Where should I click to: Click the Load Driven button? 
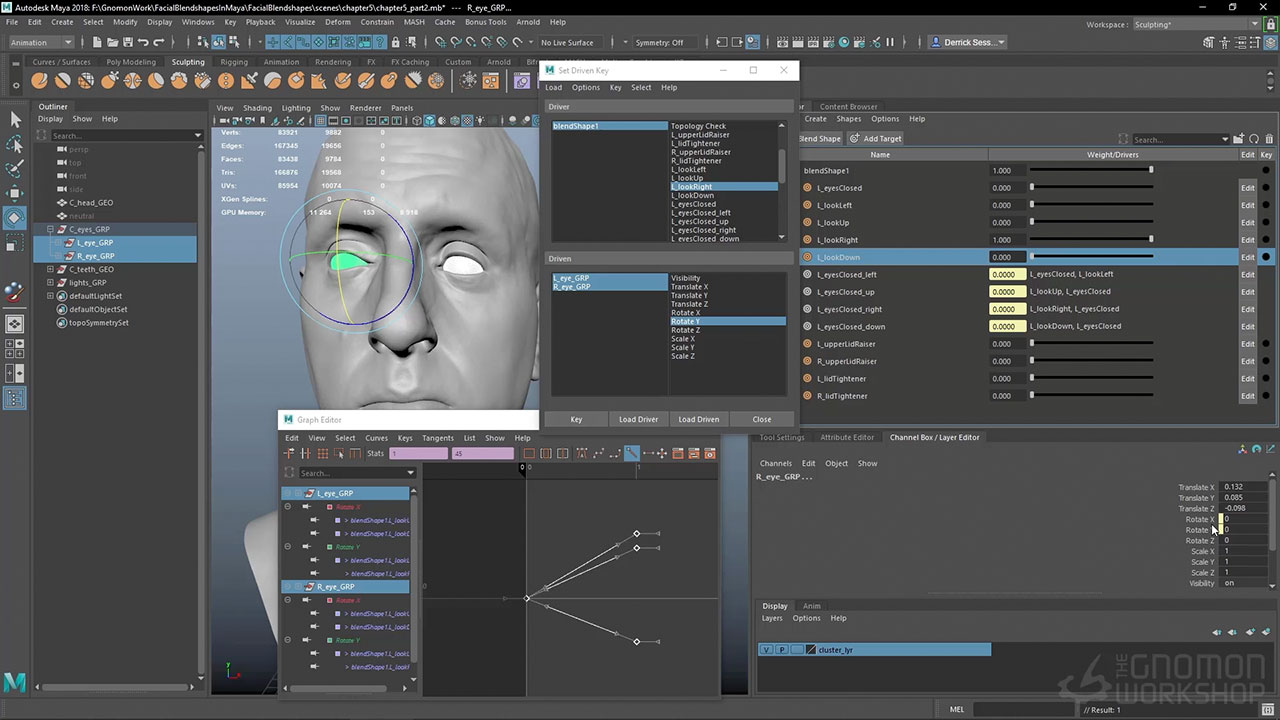tap(698, 419)
